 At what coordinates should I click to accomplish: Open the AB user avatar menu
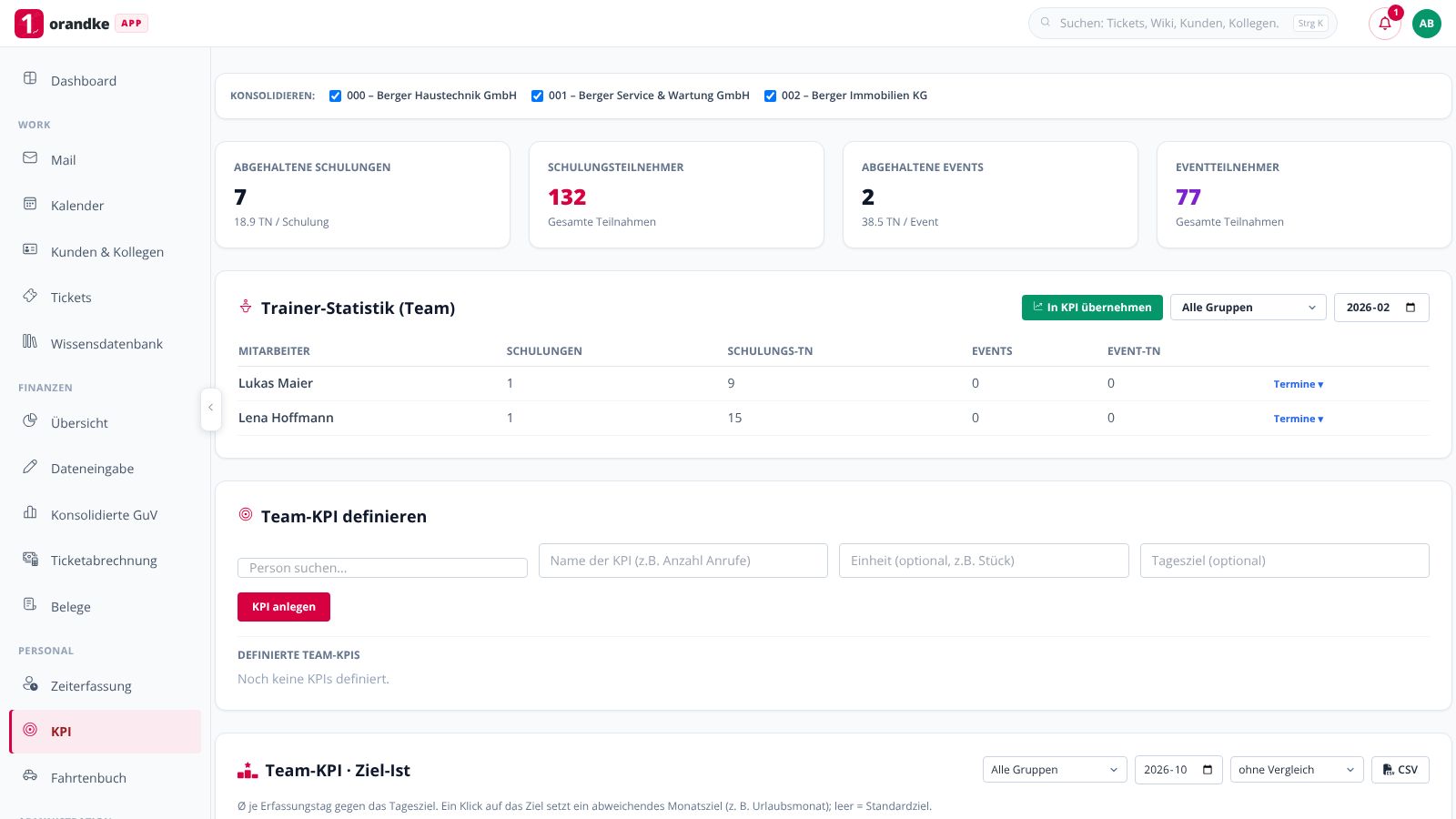pyautogui.click(x=1427, y=24)
